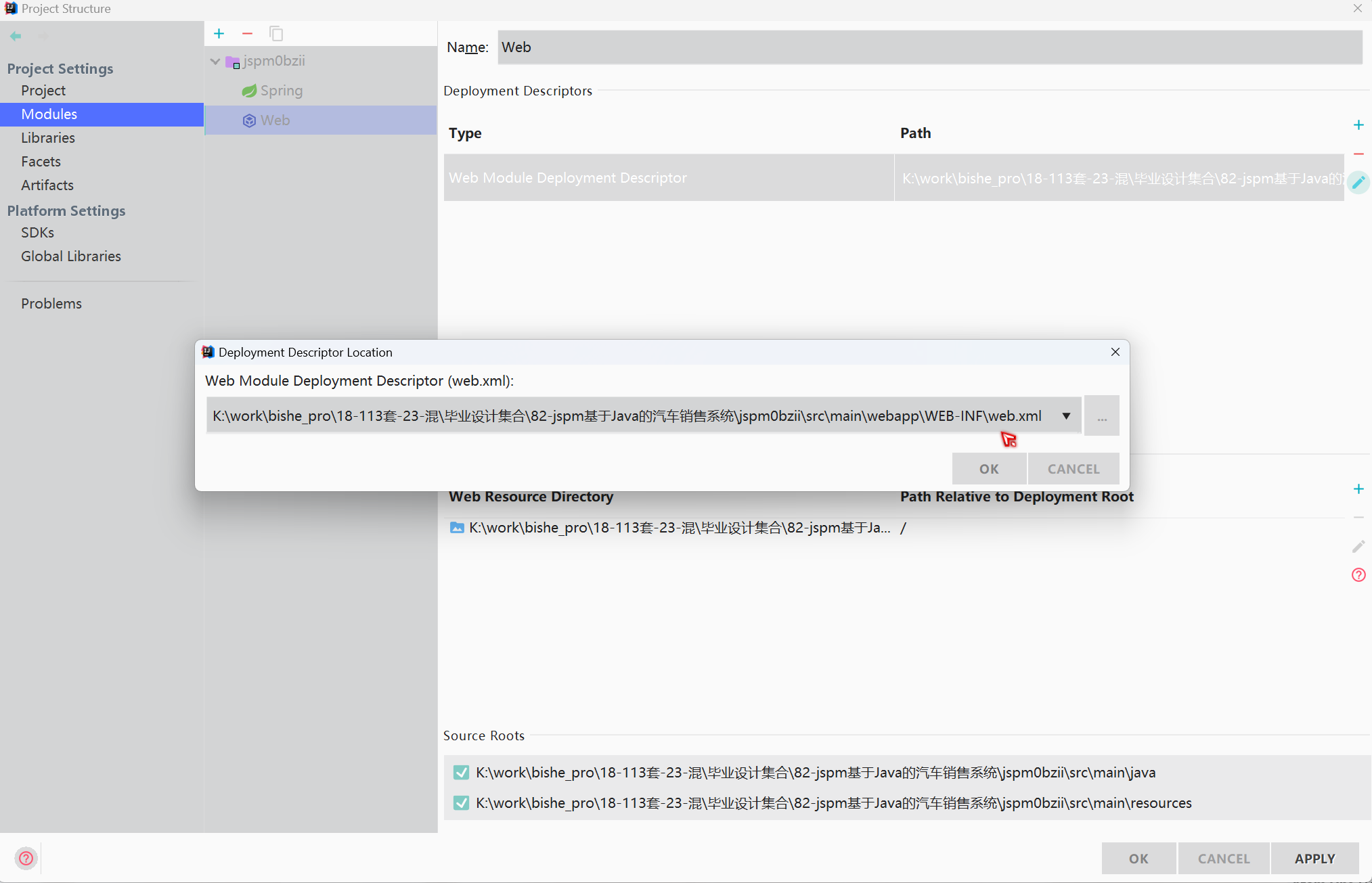Add a new web resource directory
Image resolution: width=1372 pixels, height=883 pixels.
[1358, 489]
